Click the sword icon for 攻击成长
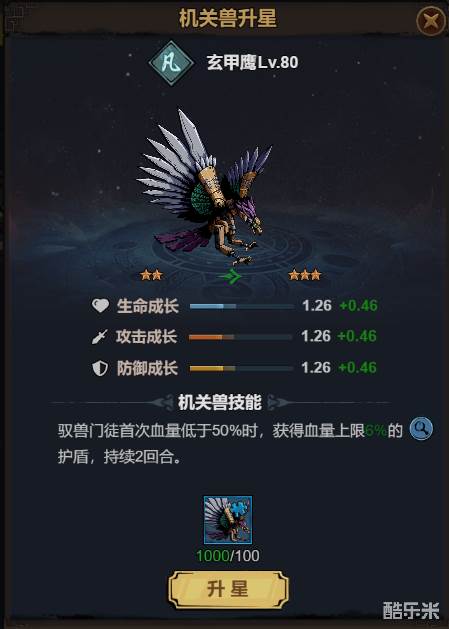Image resolution: width=449 pixels, height=629 pixels. [100, 337]
